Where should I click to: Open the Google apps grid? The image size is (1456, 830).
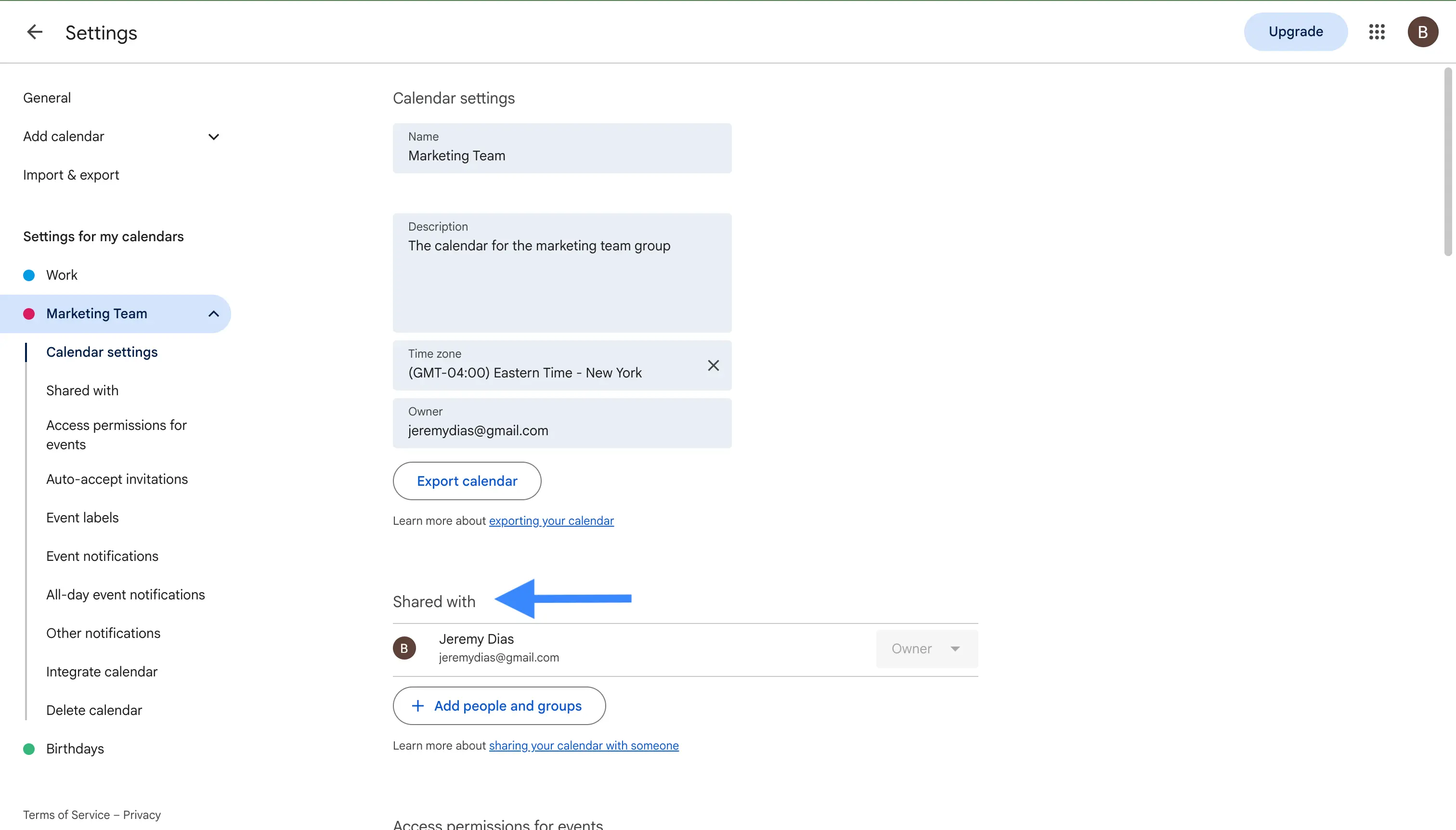click(1377, 32)
